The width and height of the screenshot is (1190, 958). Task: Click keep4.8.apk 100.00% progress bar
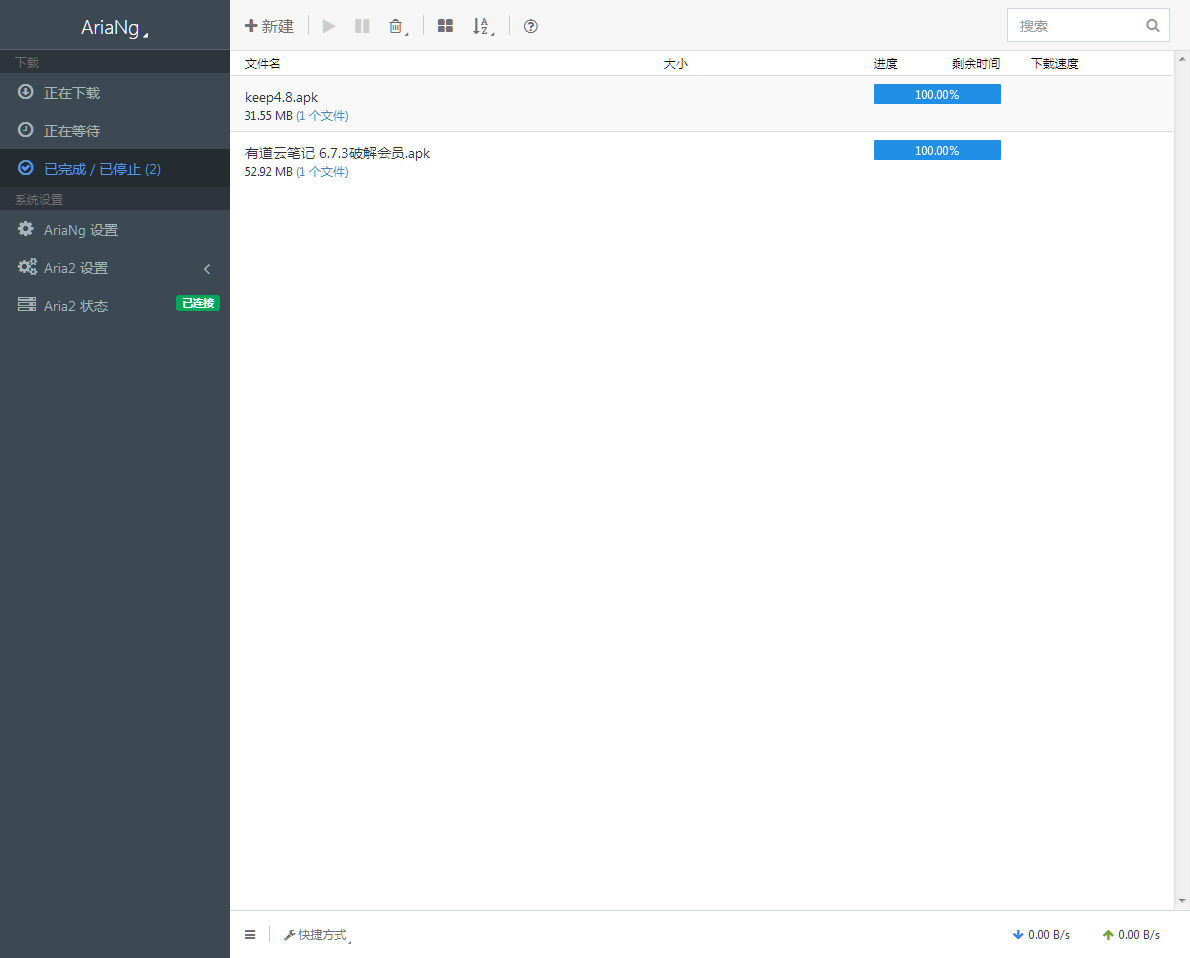(937, 94)
